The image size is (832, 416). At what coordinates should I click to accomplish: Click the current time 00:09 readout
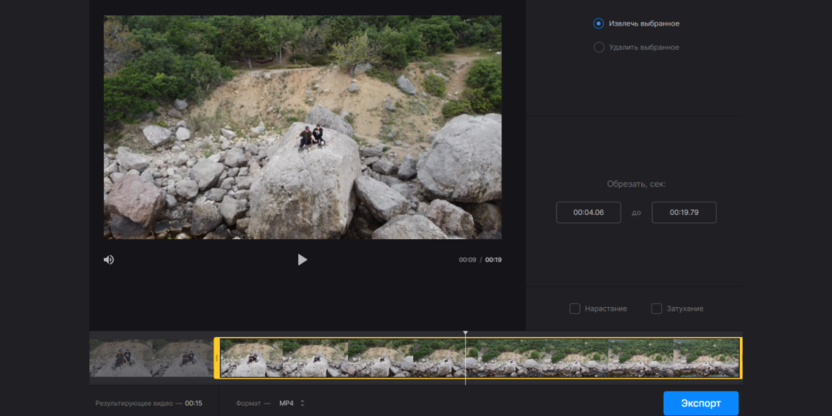[x=467, y=260]
